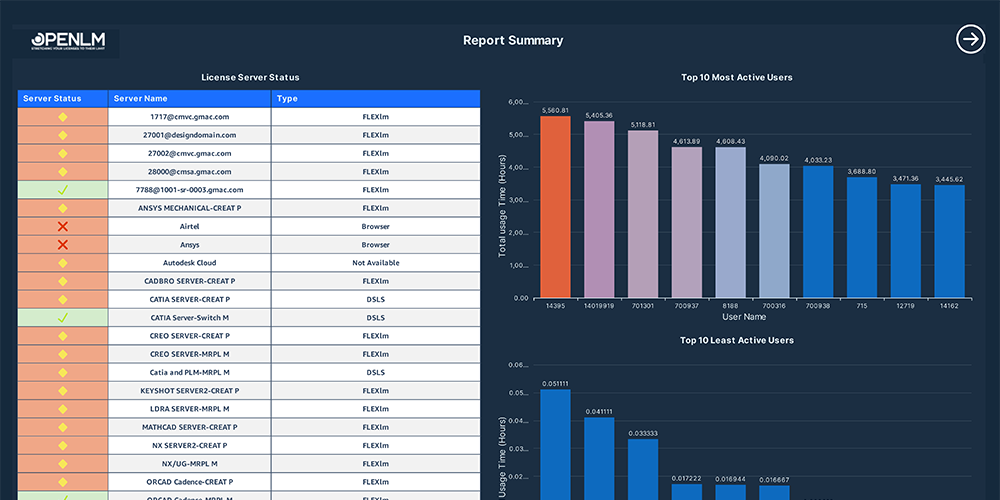
Task: Select the KEYSHOT SERVER2-CREAT P row
Action: pos(249,390)
